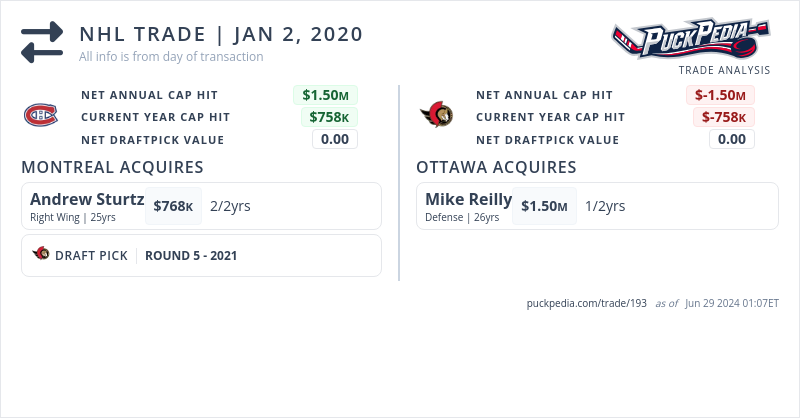Click the Senators icon beside Draft Pick

[41, 254]
